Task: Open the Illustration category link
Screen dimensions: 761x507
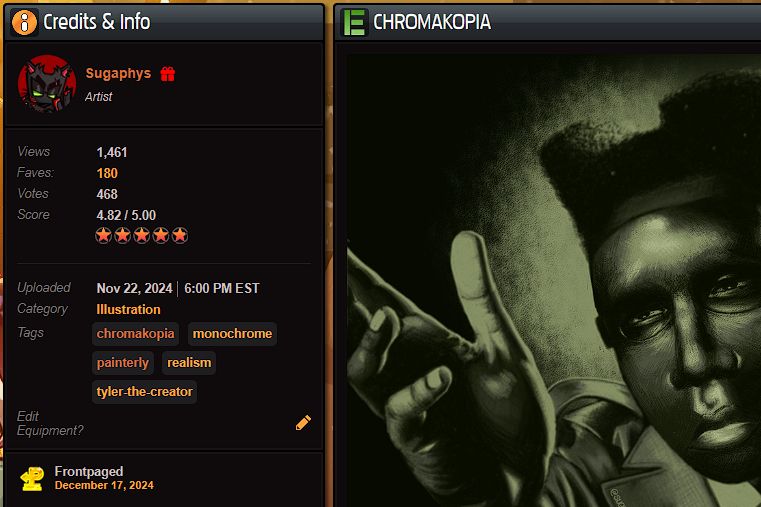Action: click(x=129, y=310)
